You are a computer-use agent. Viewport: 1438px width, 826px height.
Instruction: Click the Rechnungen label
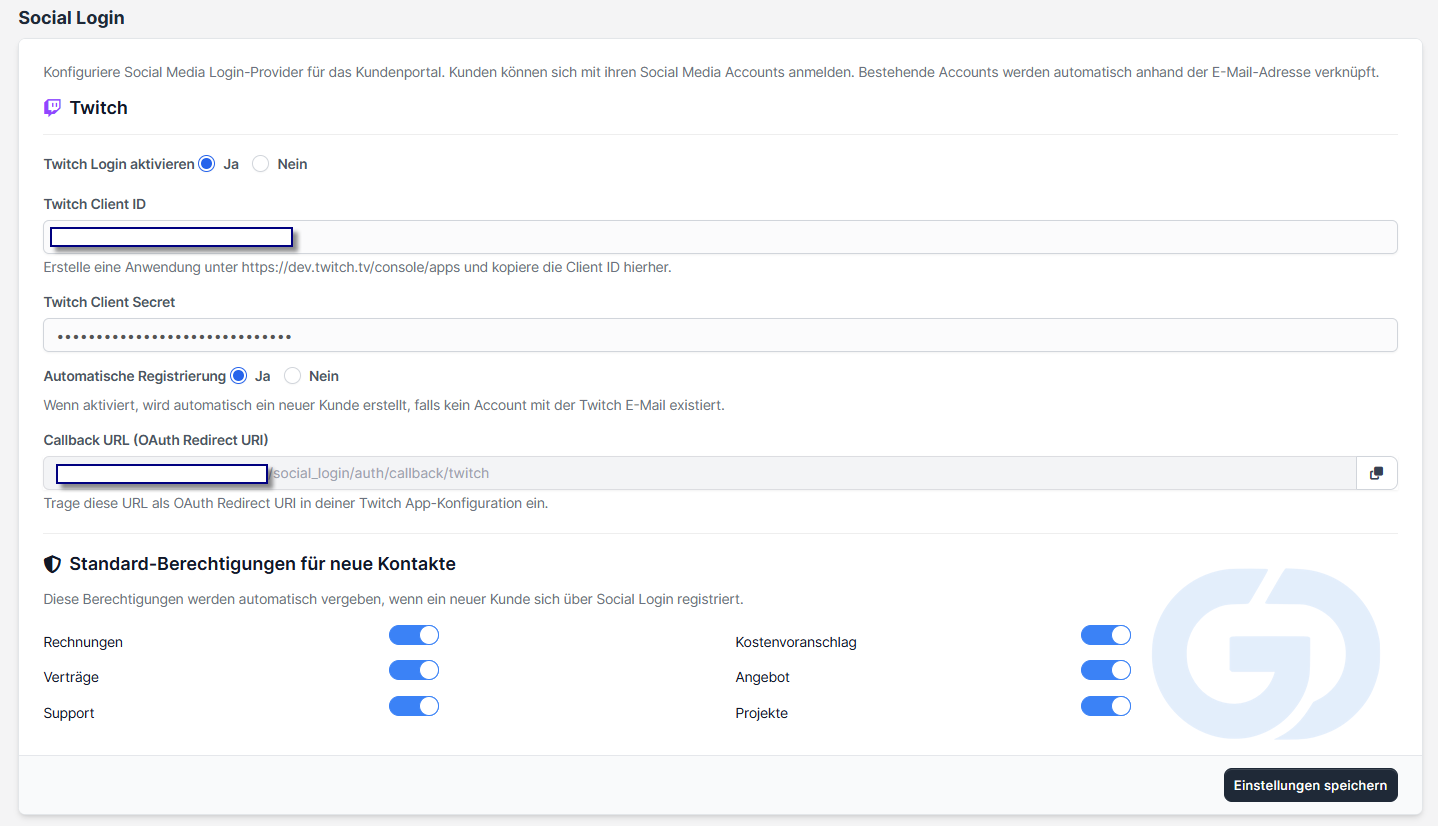[84, 642]
